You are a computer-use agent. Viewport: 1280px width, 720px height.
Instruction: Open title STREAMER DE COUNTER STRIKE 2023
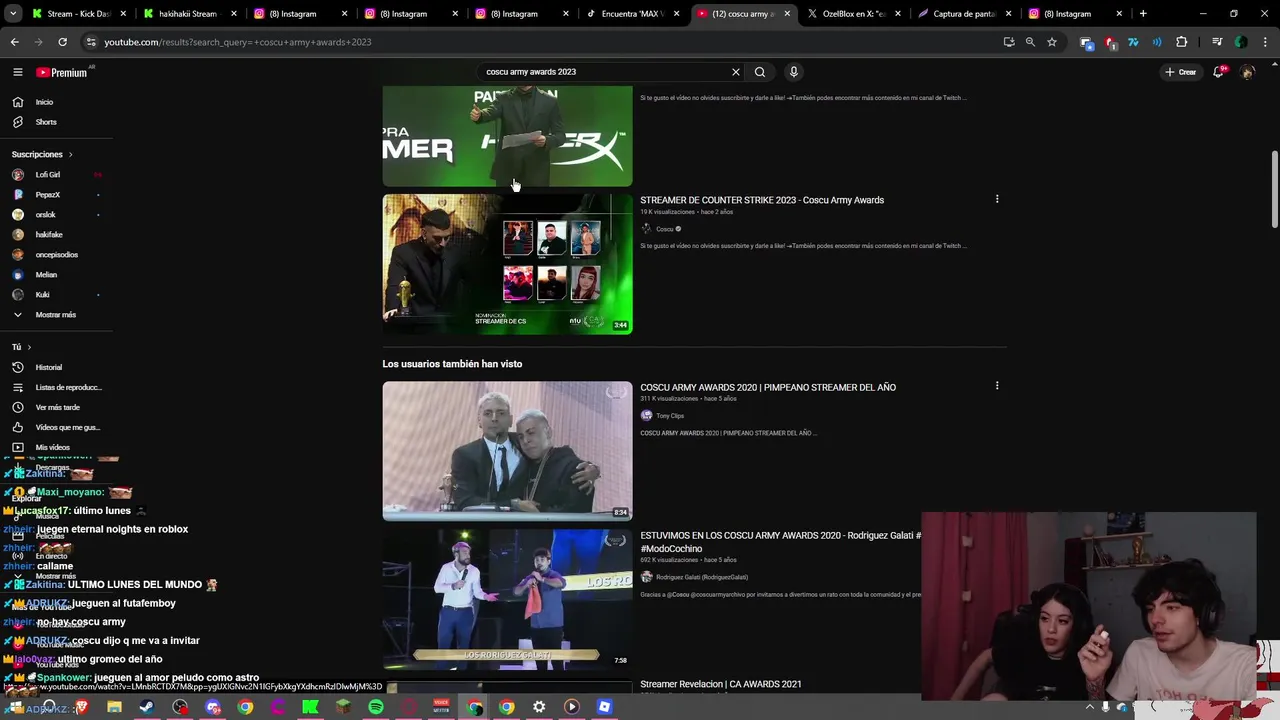tap(762, 200)
